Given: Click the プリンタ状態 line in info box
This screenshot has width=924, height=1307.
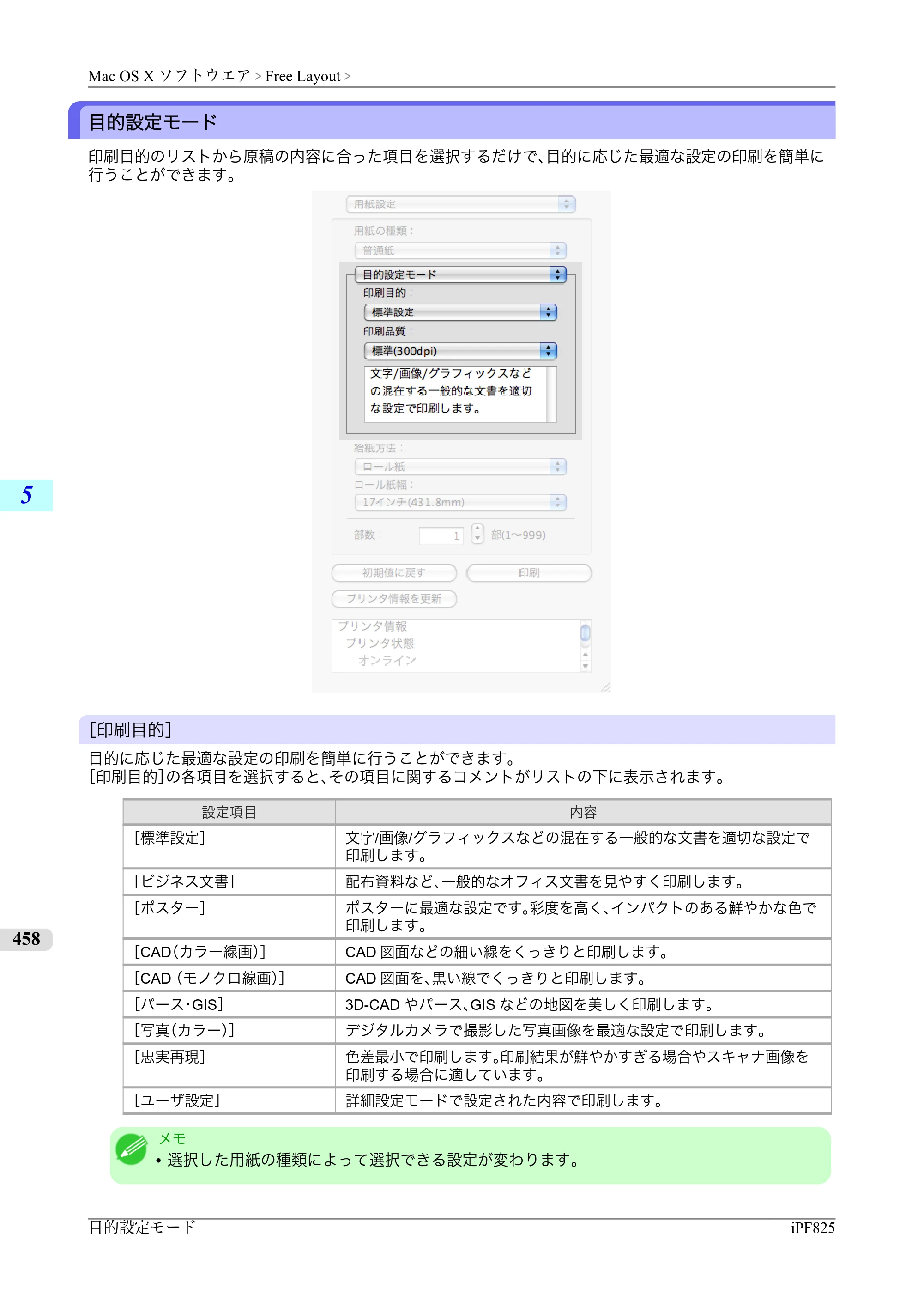Looking at the screenshot, I should (x=380, y=643).
